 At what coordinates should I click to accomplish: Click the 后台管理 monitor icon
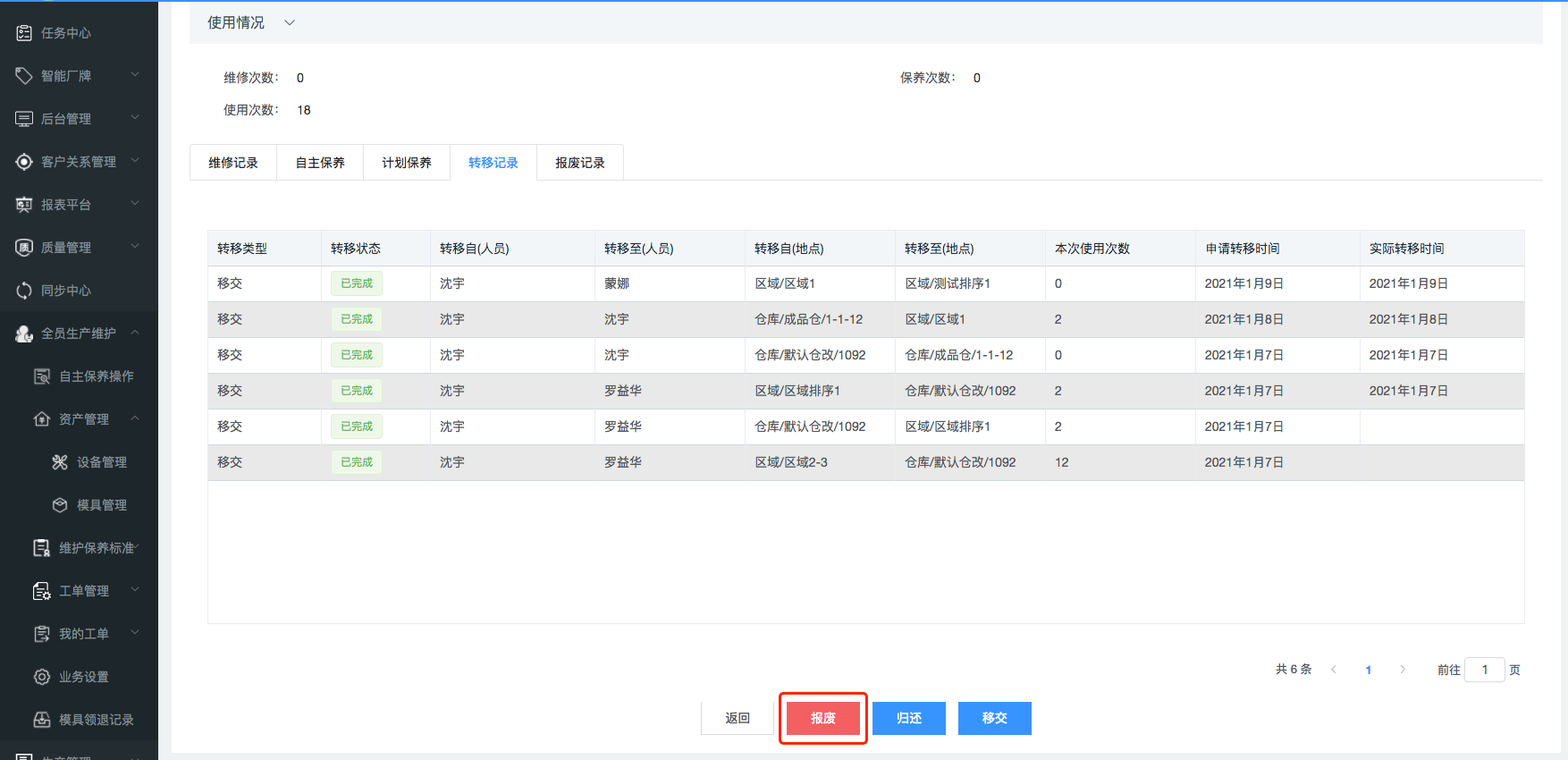pyautogui.click(x=24, y=119)
